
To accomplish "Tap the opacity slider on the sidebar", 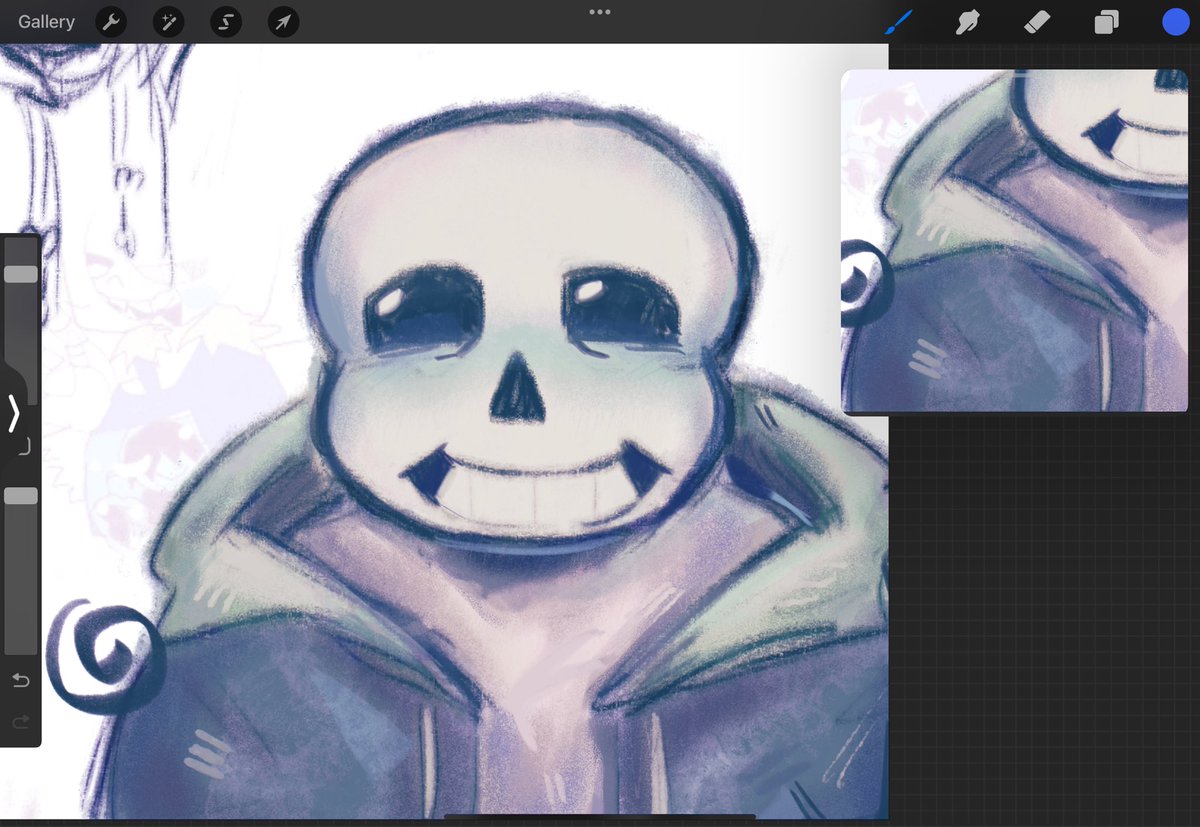I will point(21,494).
